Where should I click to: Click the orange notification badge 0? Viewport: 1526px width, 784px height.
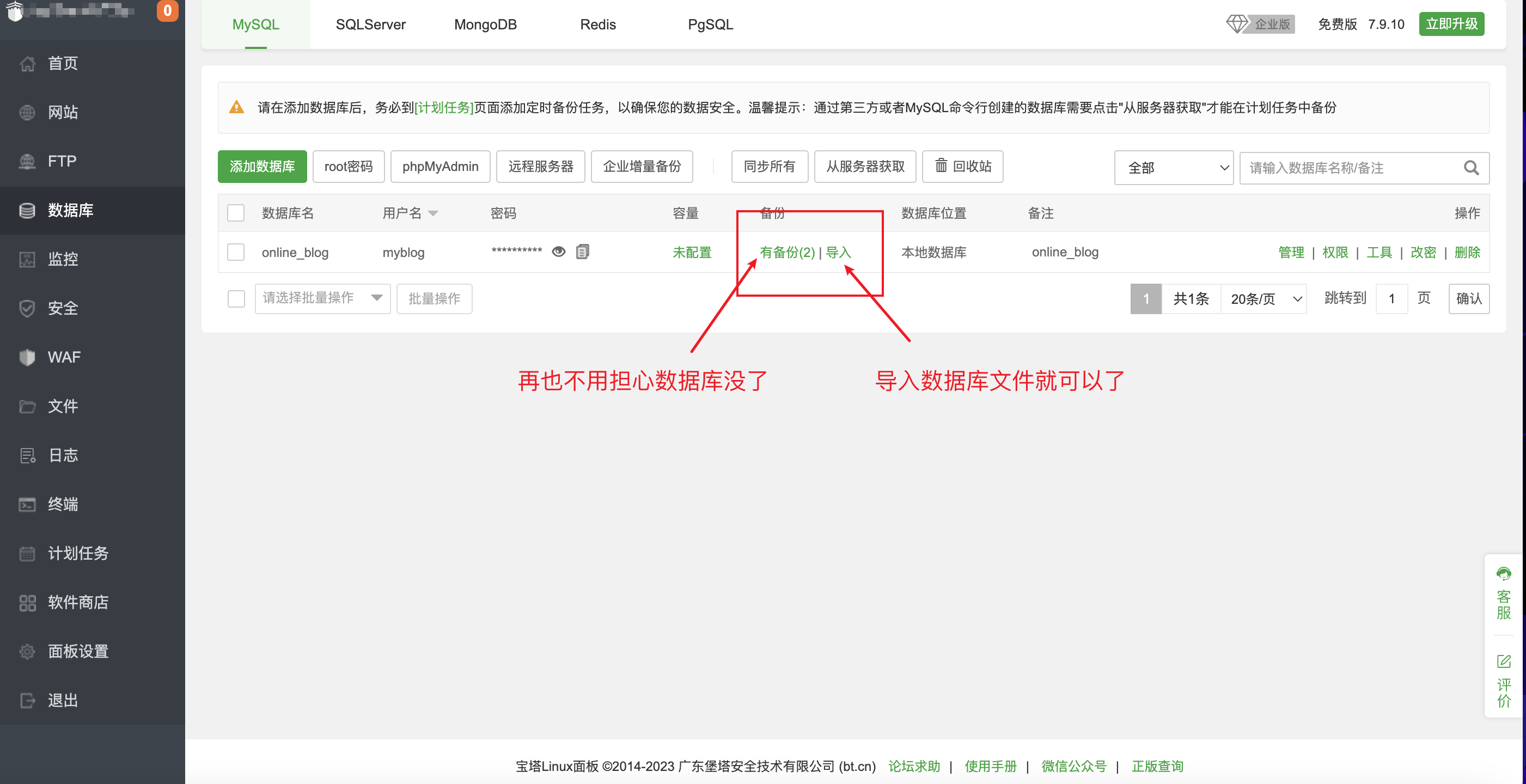[168, 10]
